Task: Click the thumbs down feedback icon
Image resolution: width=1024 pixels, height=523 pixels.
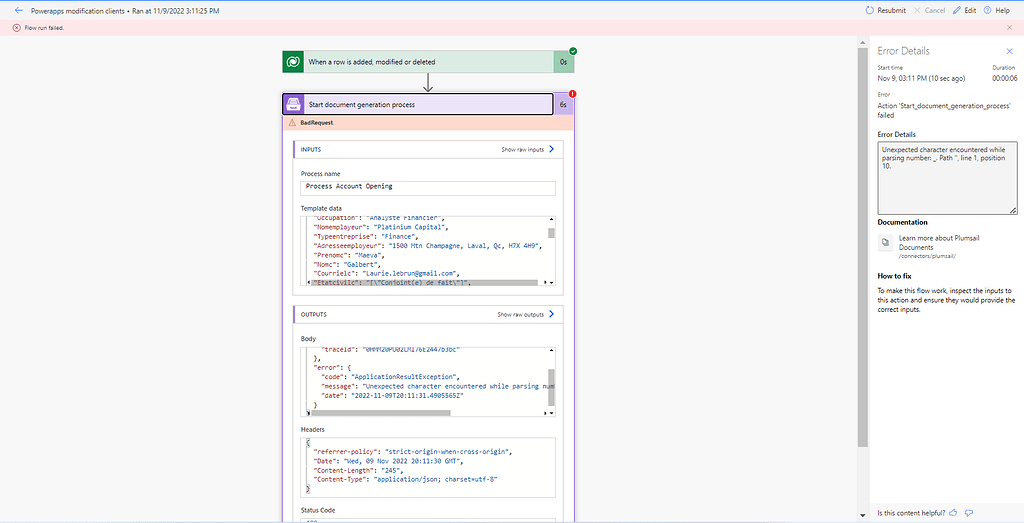Action: click(x=968, y=512)
